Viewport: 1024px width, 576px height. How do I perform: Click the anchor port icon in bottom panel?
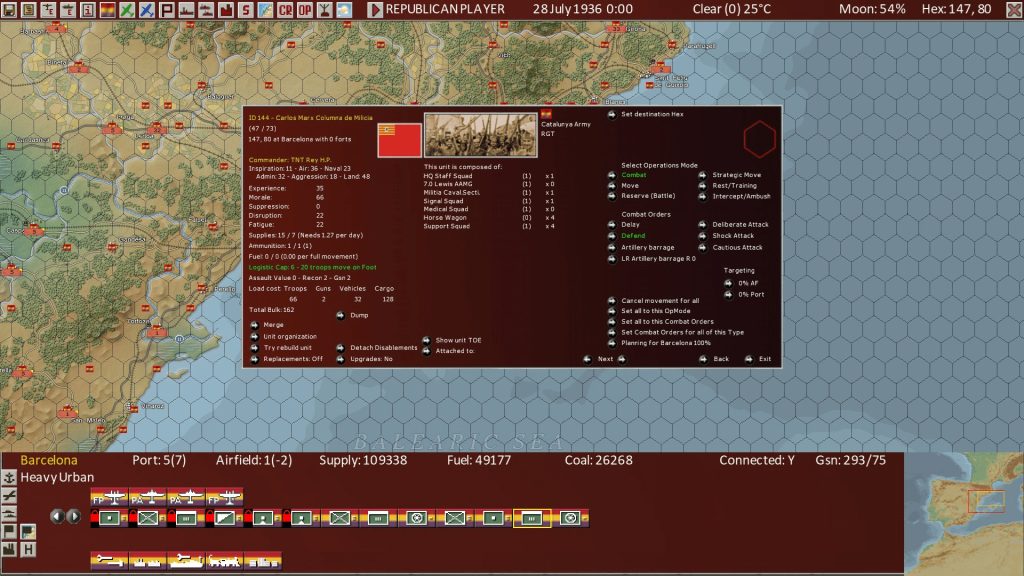(x=10, y=478)
